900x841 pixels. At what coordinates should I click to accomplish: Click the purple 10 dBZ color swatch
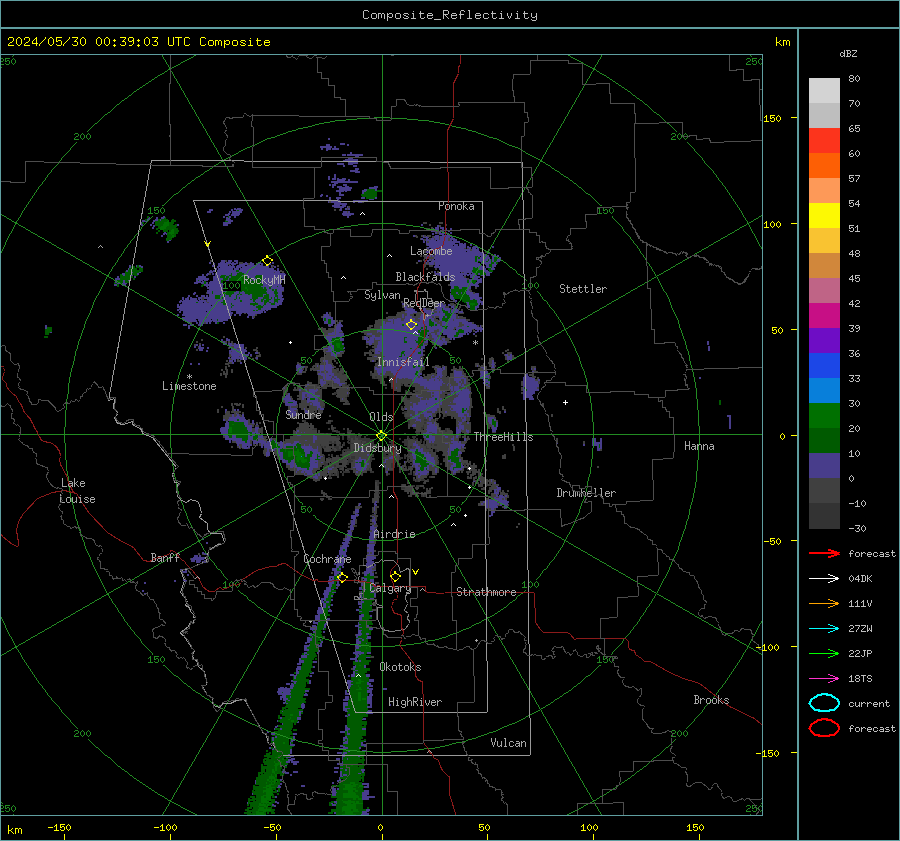coord(824,466)
